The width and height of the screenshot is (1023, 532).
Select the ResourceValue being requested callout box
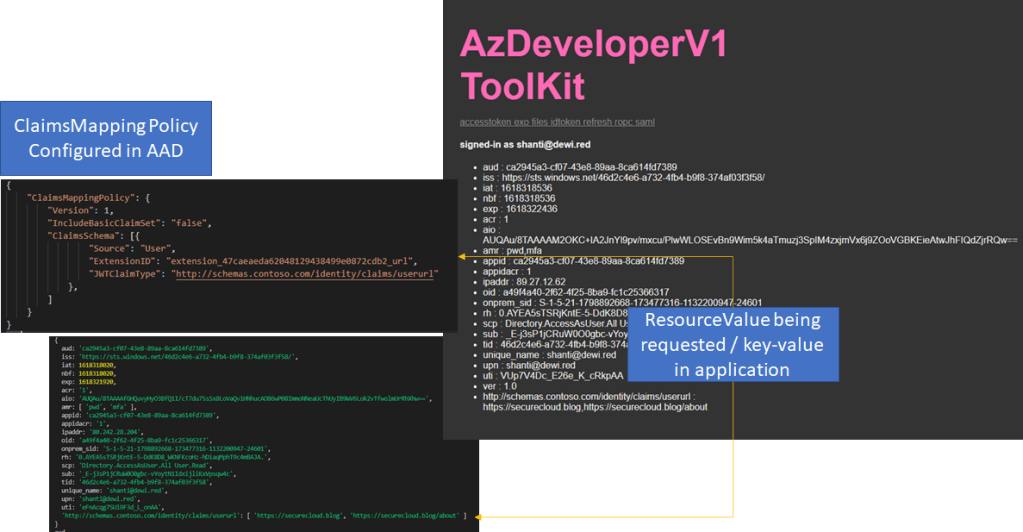tap(732, 344)
